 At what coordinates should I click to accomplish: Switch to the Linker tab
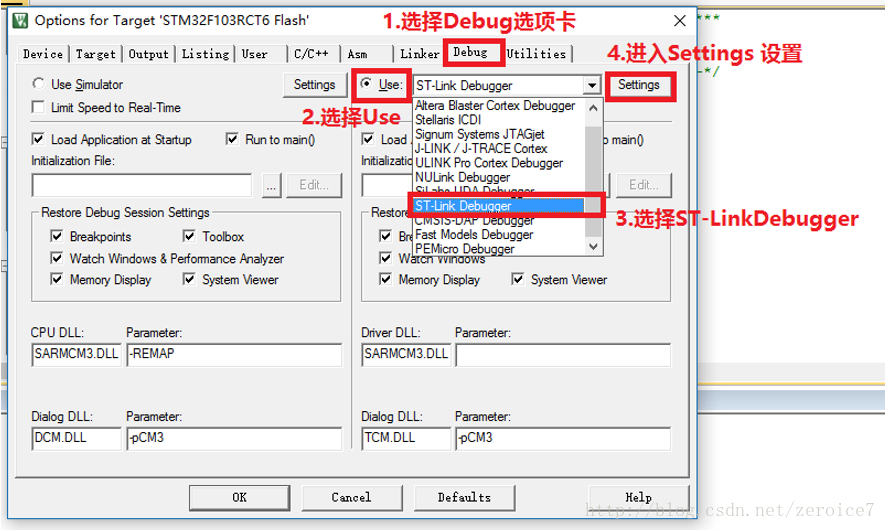point(419,54)
